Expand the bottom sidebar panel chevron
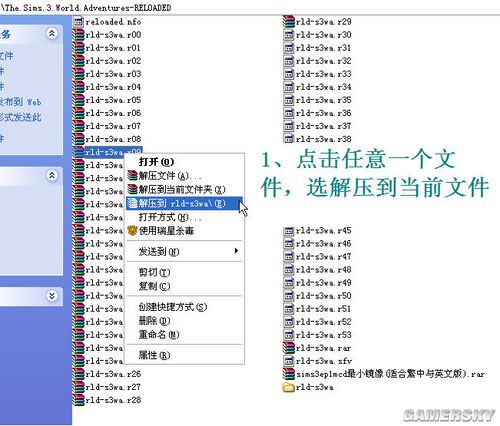 (x=52, y=296)
